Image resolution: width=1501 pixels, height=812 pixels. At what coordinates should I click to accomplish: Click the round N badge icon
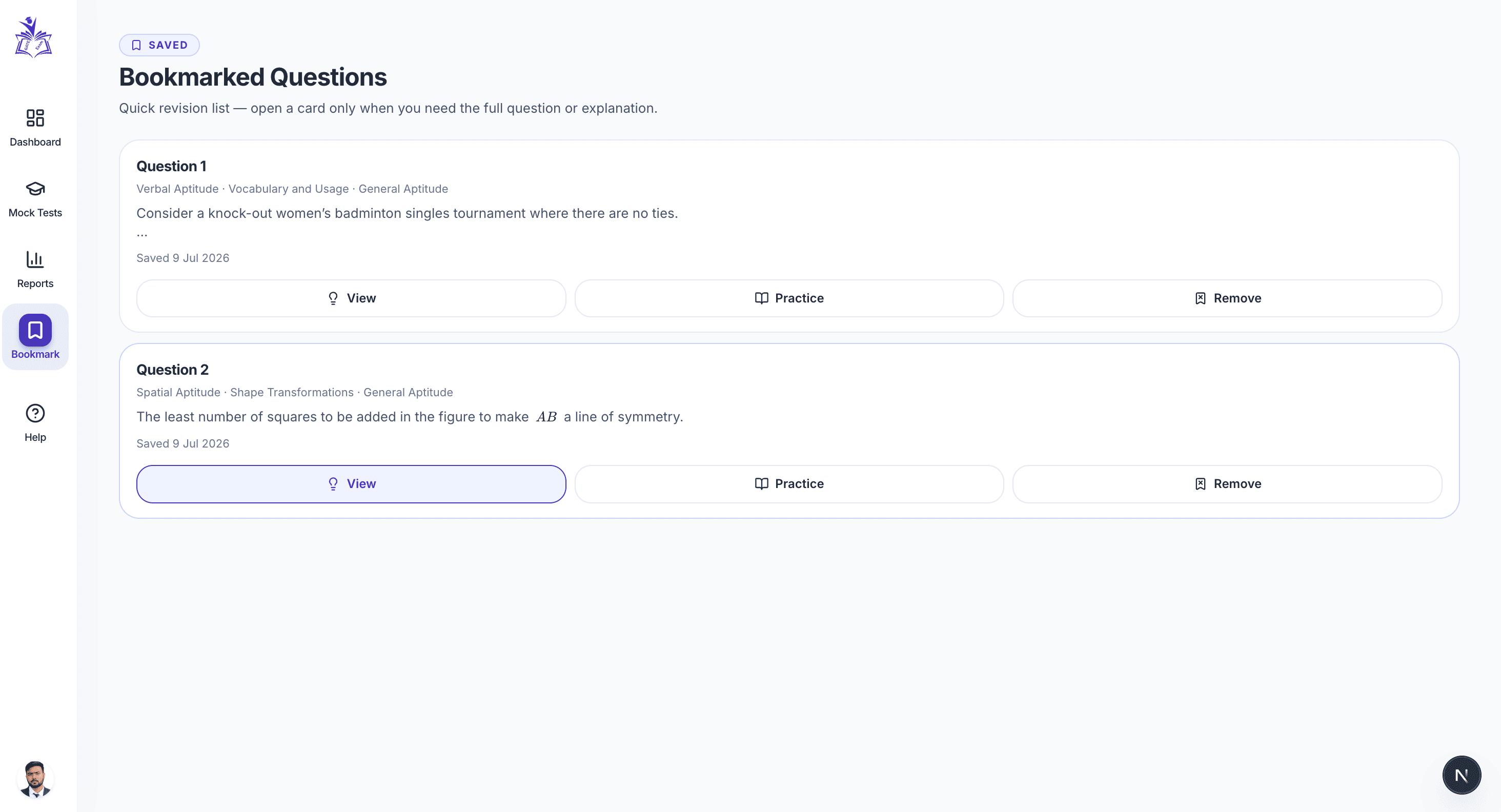point(1462,775)
